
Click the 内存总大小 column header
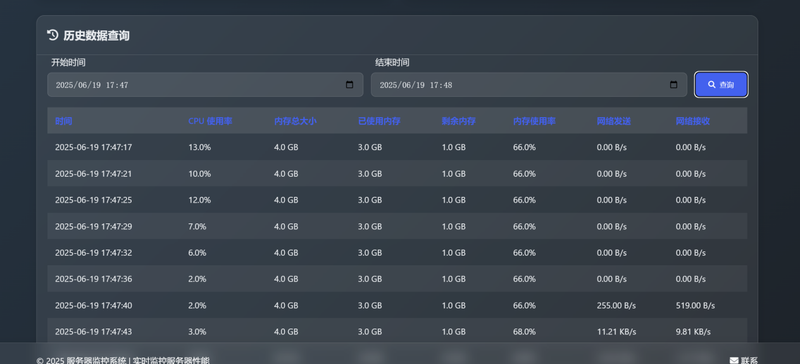295,121
